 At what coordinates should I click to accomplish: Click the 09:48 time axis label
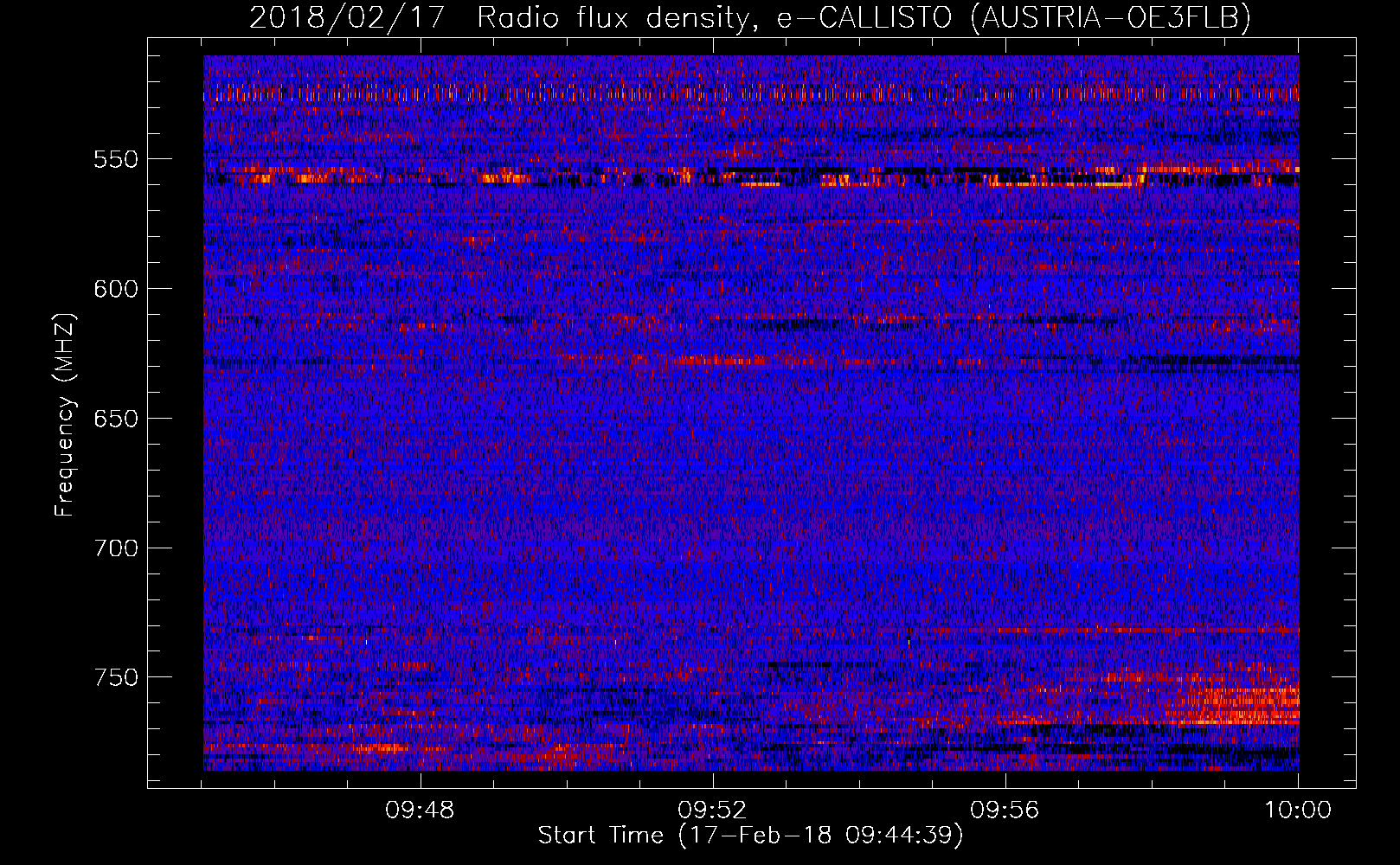(x=421, y=811)
